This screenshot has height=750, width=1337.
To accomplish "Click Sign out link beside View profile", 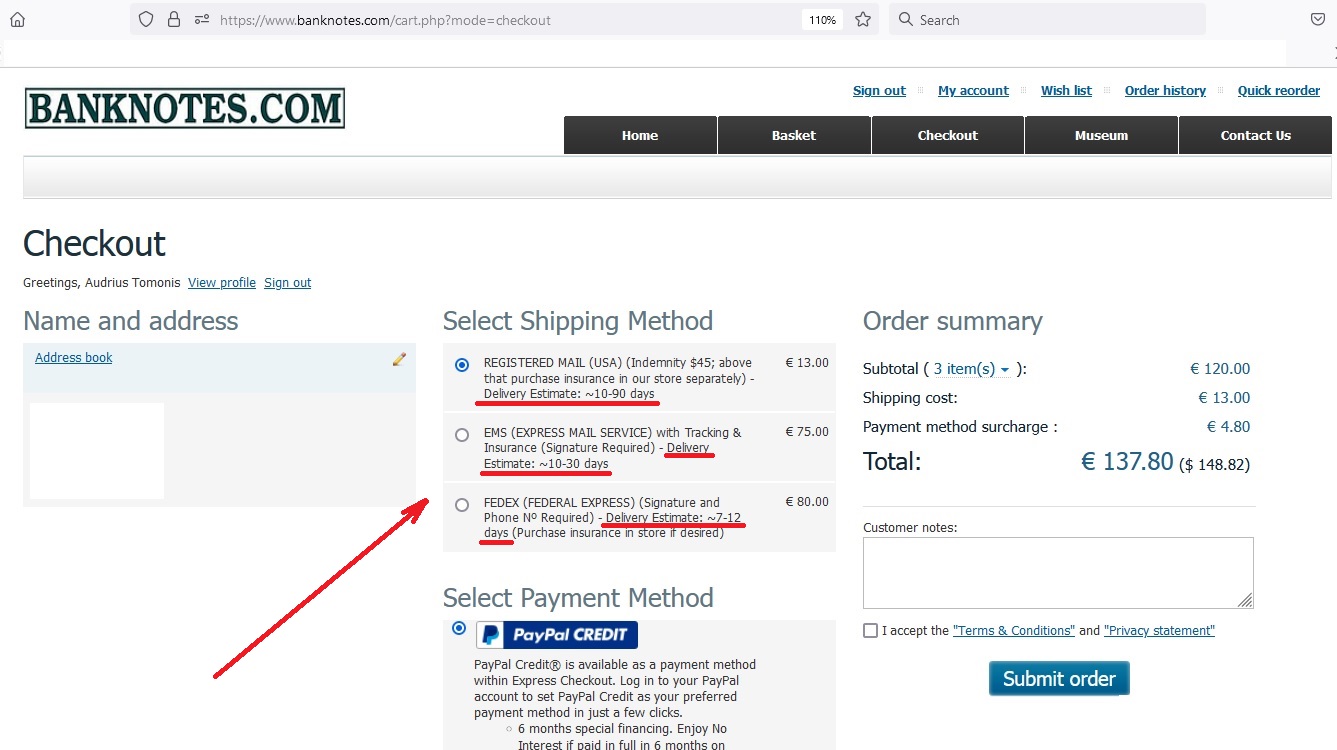I will (288, 283).
